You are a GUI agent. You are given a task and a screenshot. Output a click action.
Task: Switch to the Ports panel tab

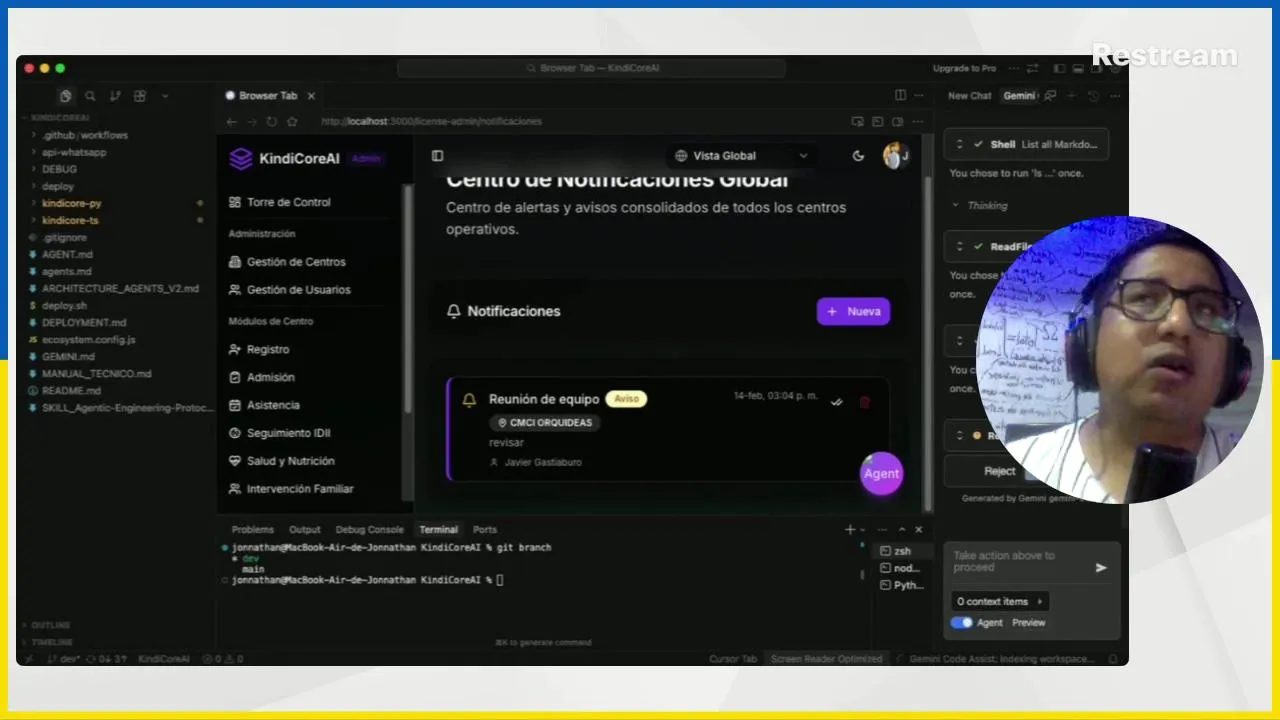tap(485, 530)
